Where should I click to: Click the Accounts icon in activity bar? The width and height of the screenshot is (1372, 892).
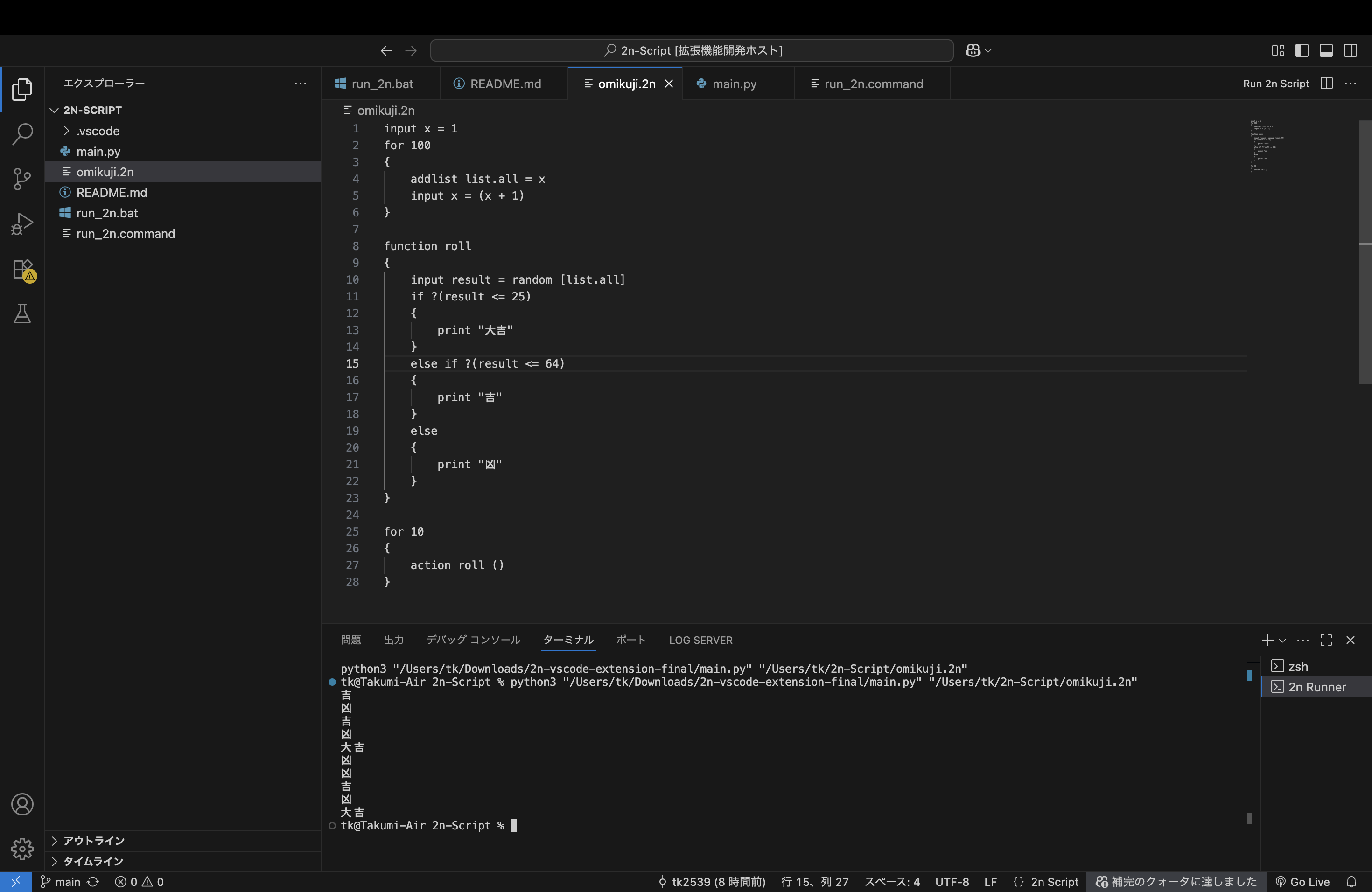(22, 804)
